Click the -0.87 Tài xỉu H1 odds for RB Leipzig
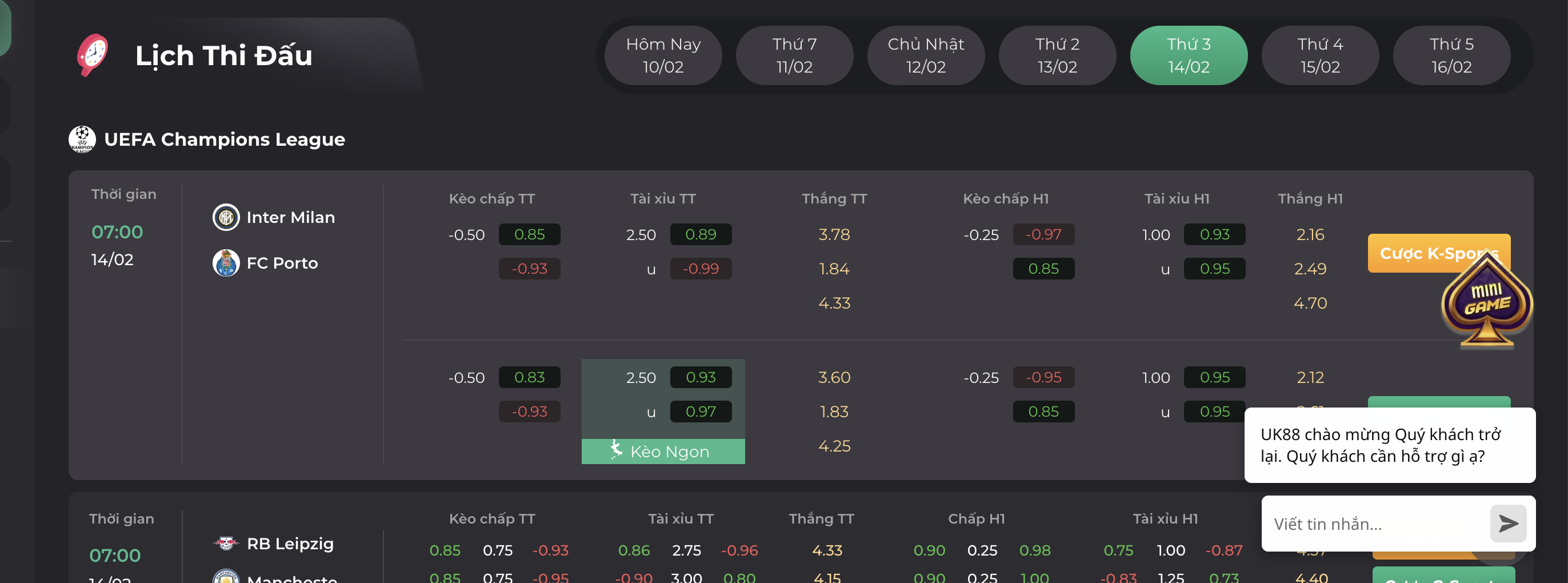Viewport: 1568px width, 583px height. [1223, 550]
